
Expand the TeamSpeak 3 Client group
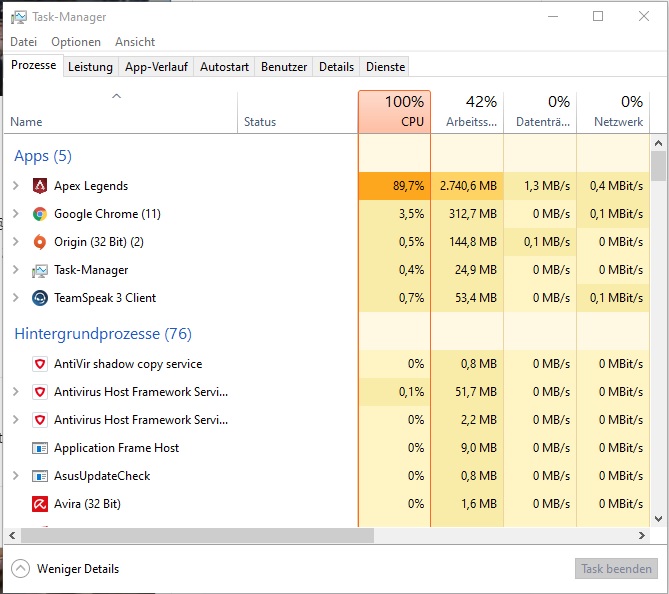point(16,298)
